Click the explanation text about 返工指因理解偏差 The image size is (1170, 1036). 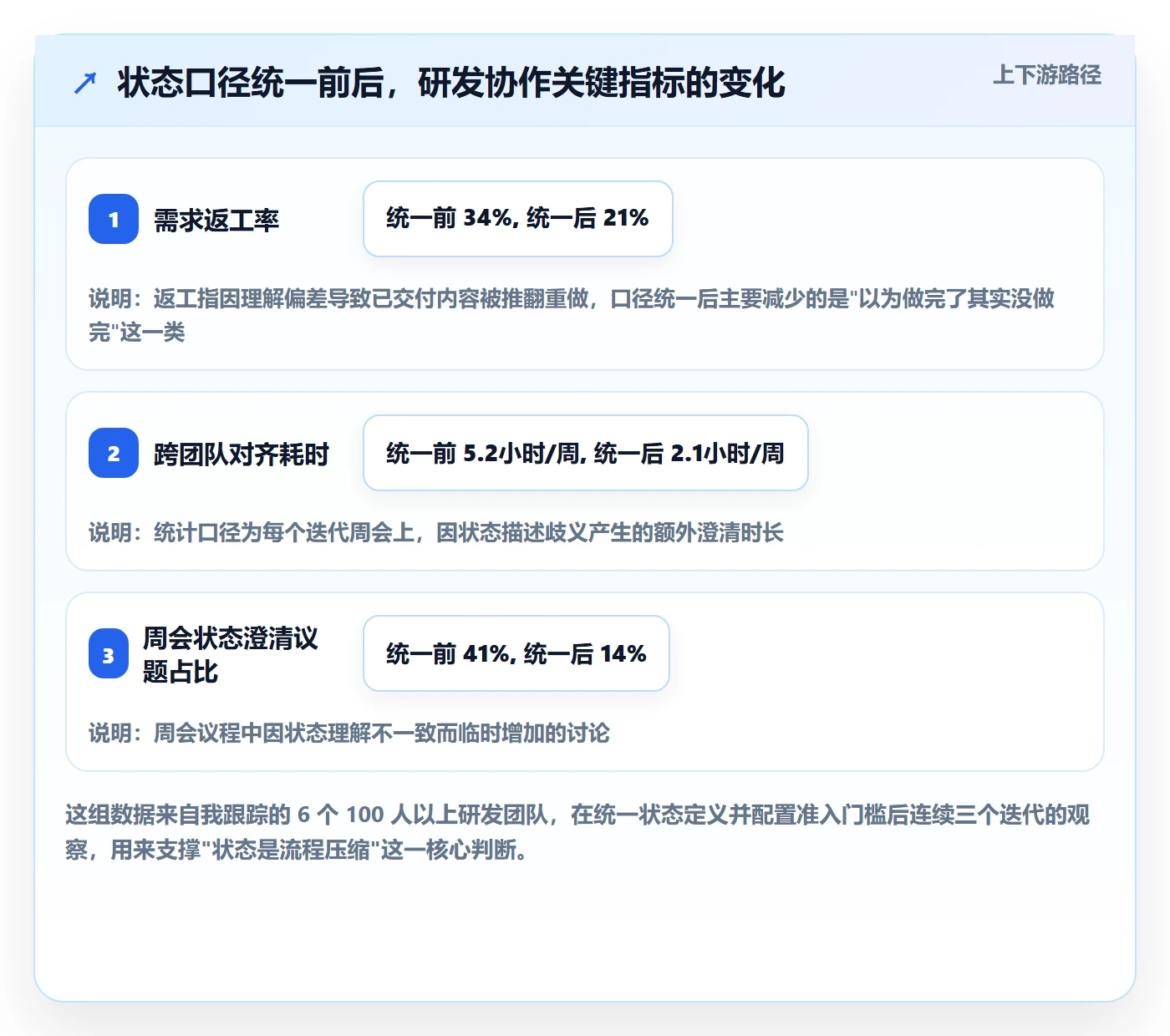click(572, 315)
